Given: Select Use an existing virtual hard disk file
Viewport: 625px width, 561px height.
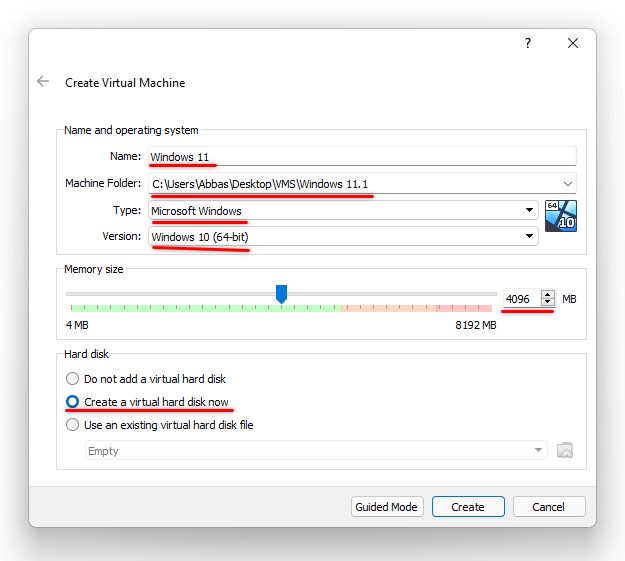Looking at the screenshot, I should click(x=159, y=425).
